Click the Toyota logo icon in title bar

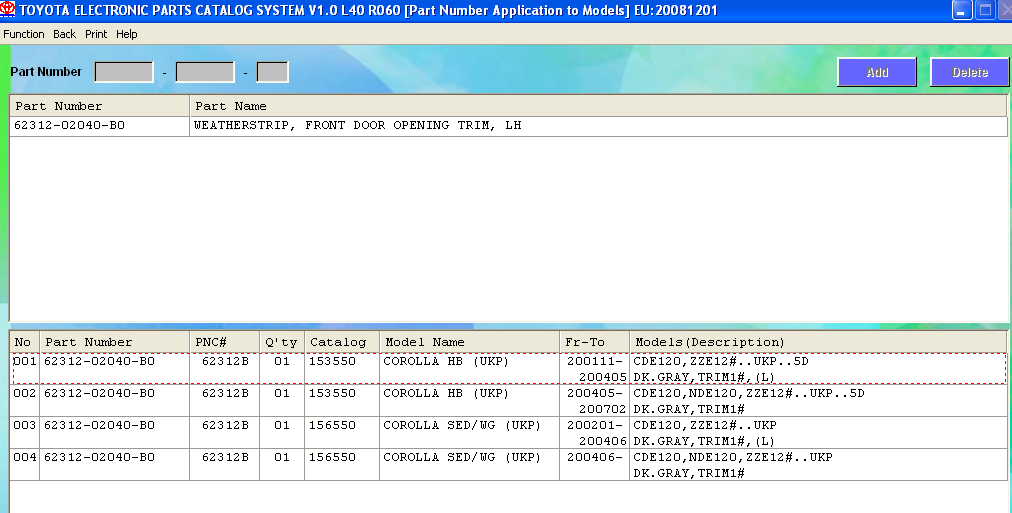pyautogui.click(x=8, y=10)
